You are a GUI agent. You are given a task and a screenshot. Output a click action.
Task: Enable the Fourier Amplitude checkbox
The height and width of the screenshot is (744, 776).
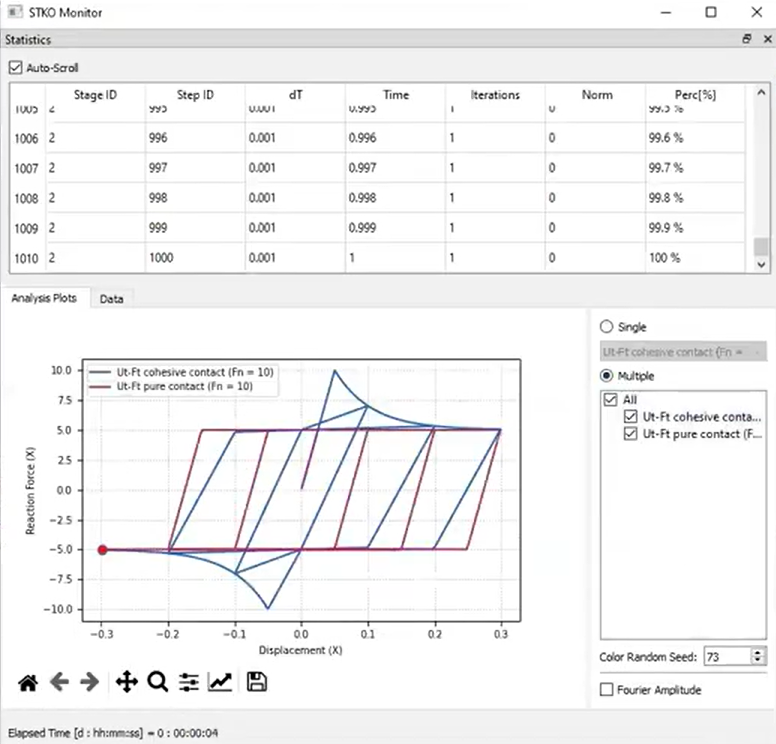pyautogui.click(x=606, y=690)
